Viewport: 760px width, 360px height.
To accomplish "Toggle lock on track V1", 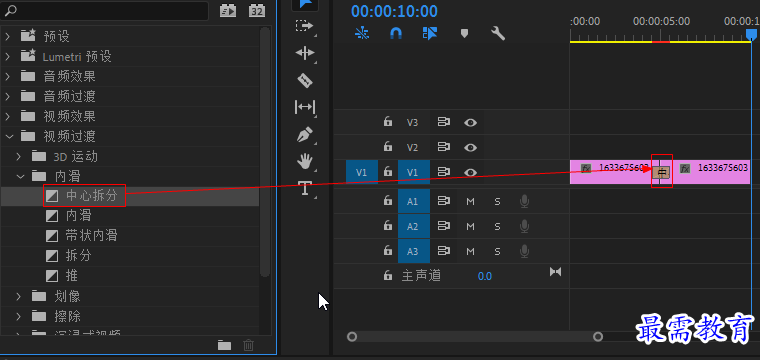I will click(388, 172).
